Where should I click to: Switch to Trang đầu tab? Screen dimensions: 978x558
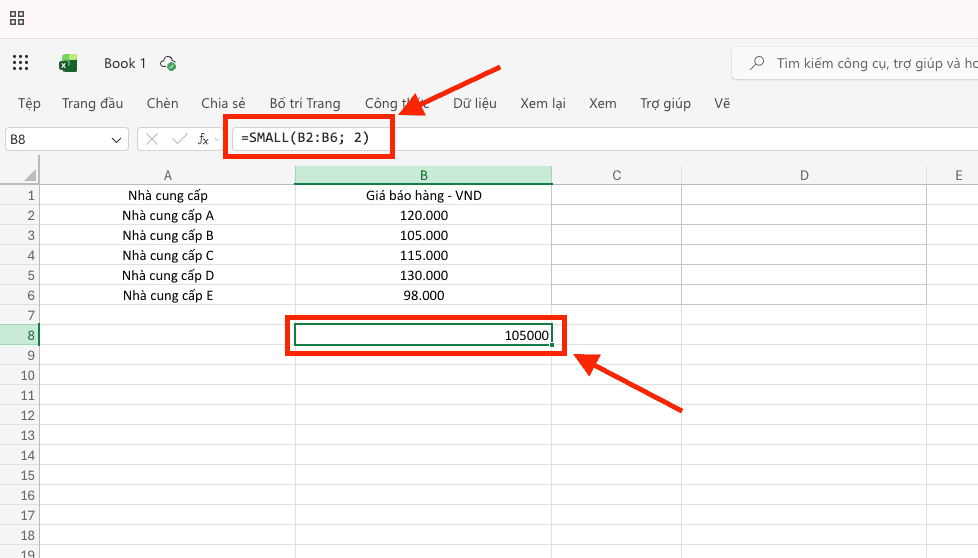(x=92, y=103)
